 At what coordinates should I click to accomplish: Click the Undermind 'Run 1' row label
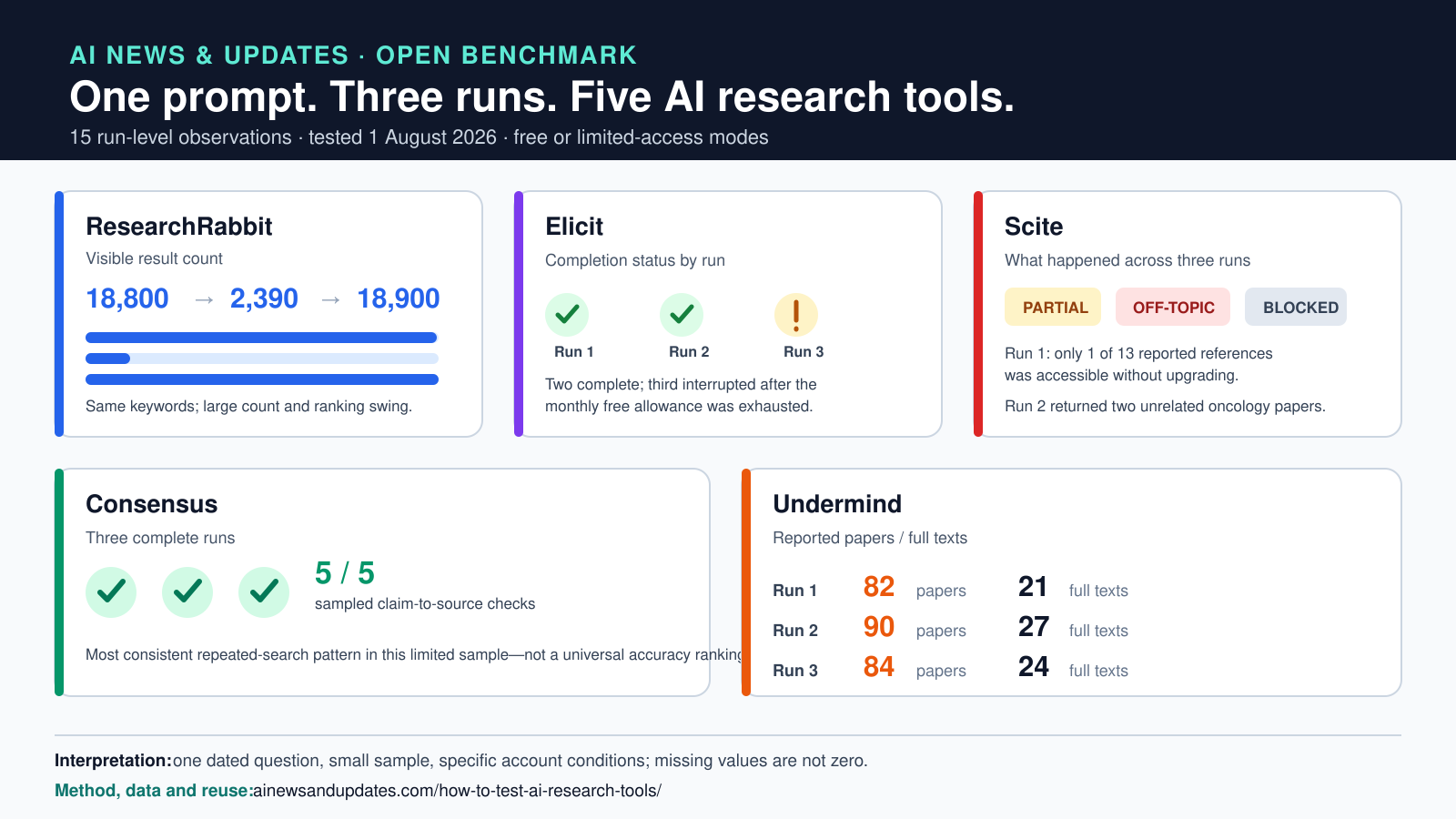(x=795, y=591)
